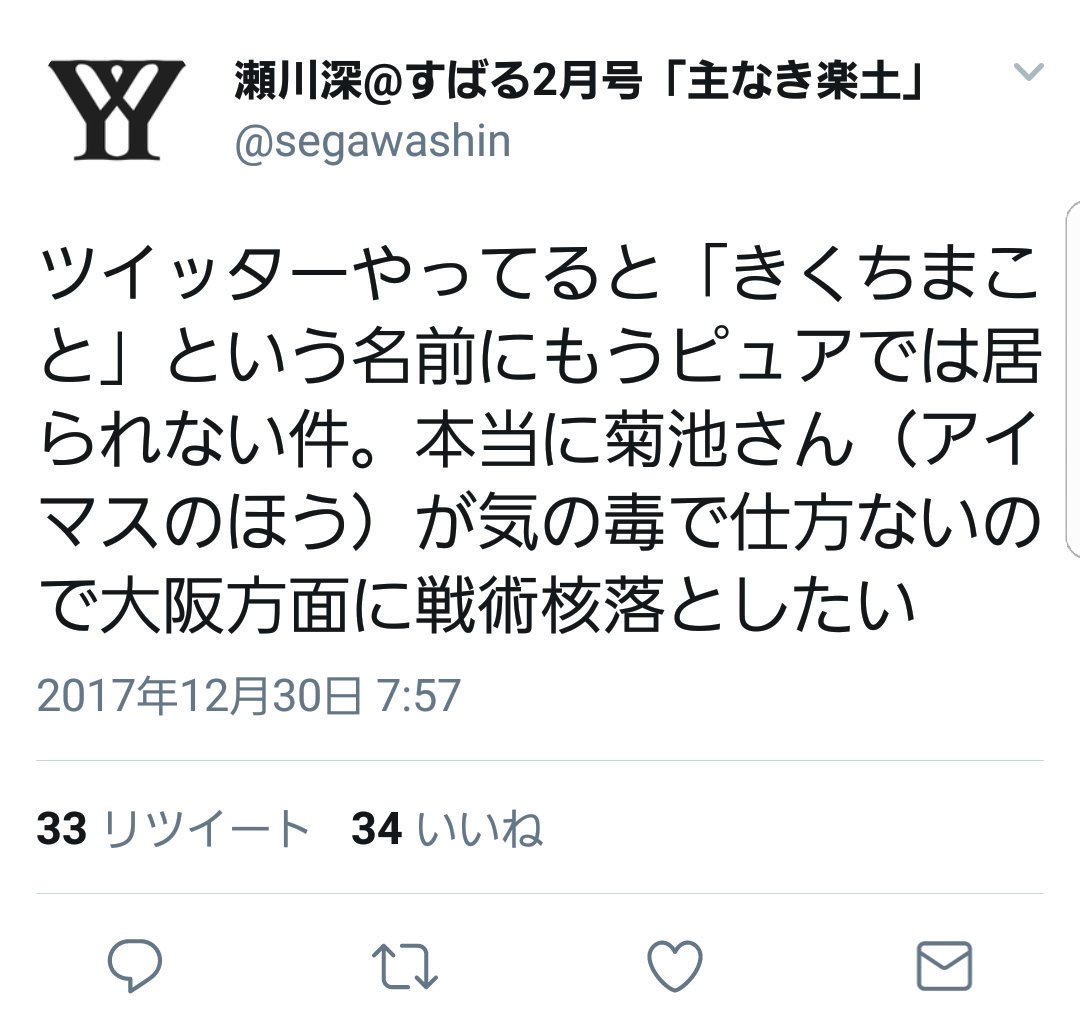Viewport: 1080px width, 1035px height.
Task: Open @segawashin profile handle
Action: (x=373, y=143)
